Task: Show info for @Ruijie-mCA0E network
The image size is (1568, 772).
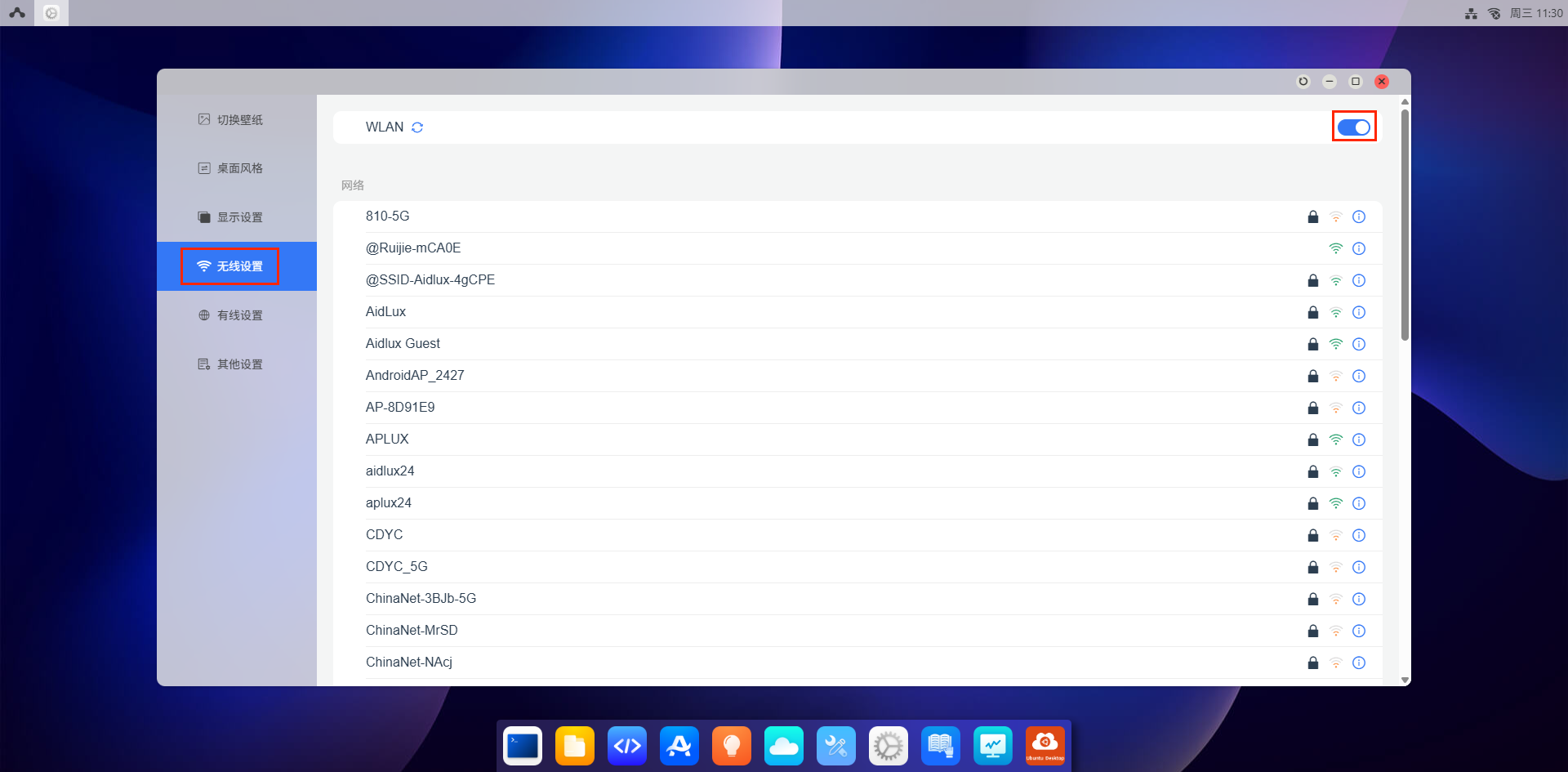Action: [x=1359, y=248]
